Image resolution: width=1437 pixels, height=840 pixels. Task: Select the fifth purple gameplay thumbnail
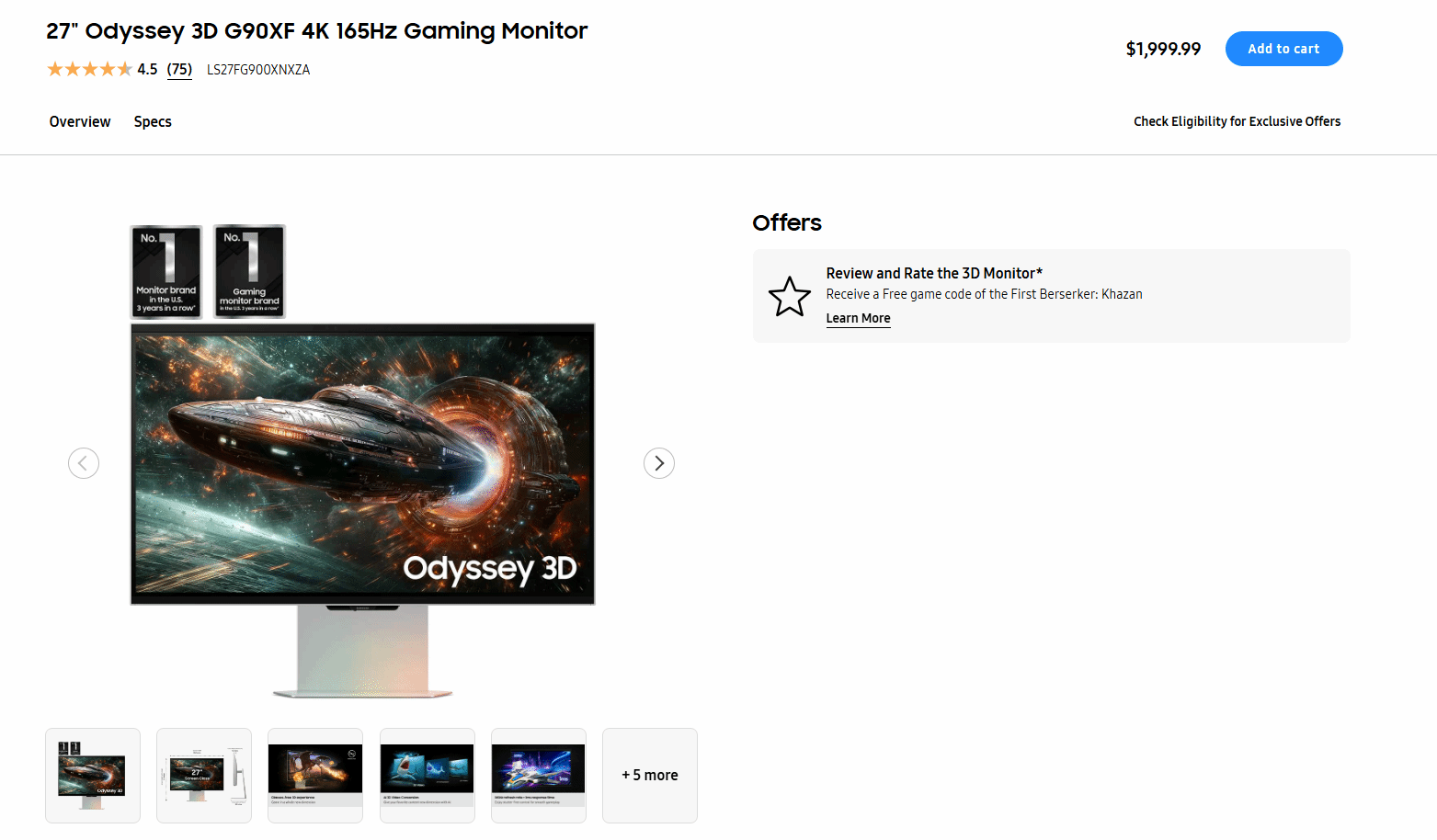coord(539,776)
